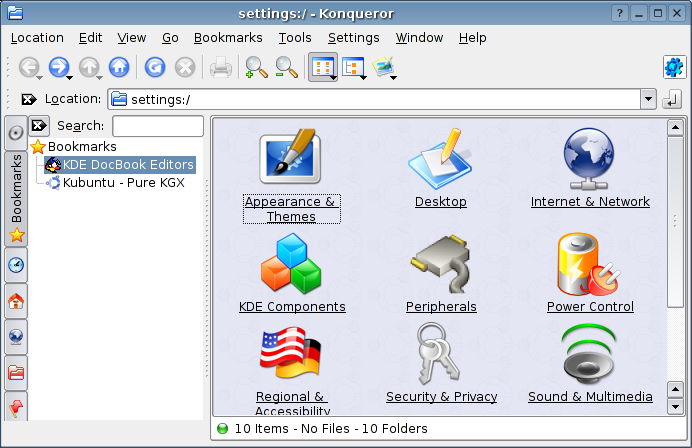This screenshot has width=692, height=448.
Task: Open the Up button dropdown arrow
Action: pyautogui.click(x=99, y=78)
